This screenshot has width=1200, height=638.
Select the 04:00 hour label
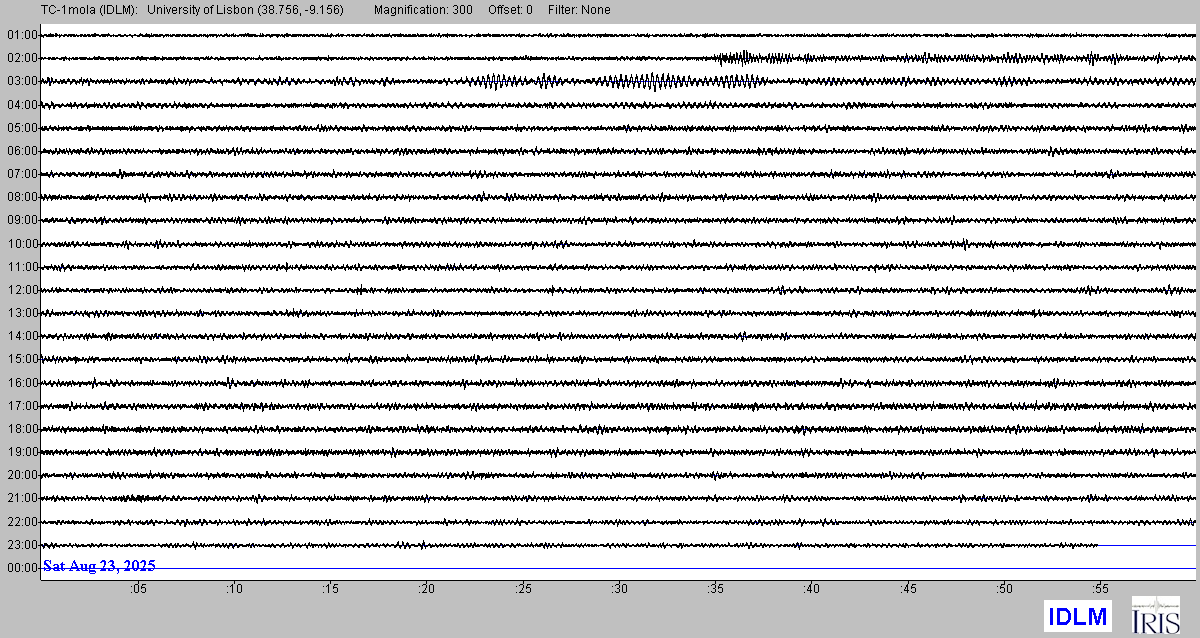click(21, 104)
